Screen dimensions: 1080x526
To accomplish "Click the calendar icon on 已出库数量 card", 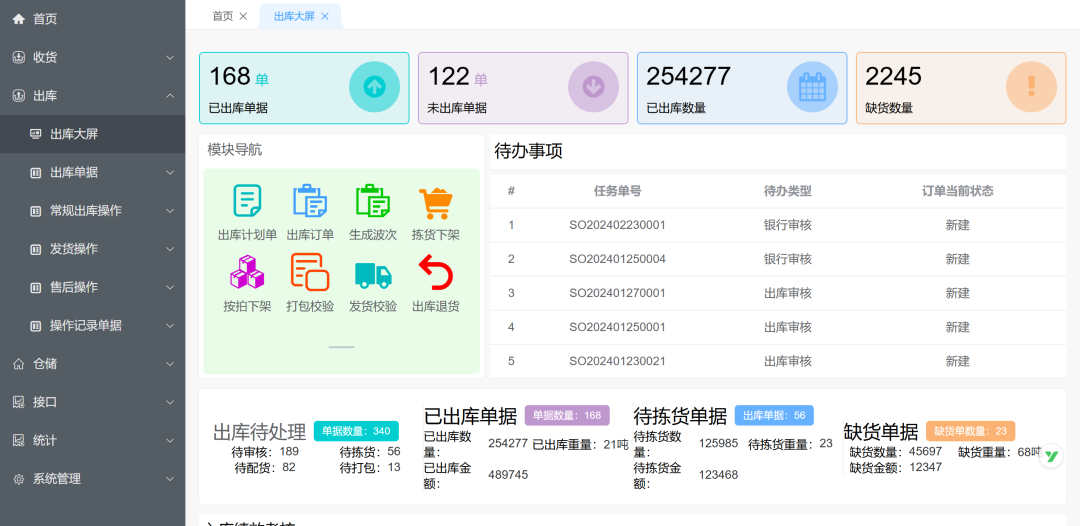I will pos(812,87).
